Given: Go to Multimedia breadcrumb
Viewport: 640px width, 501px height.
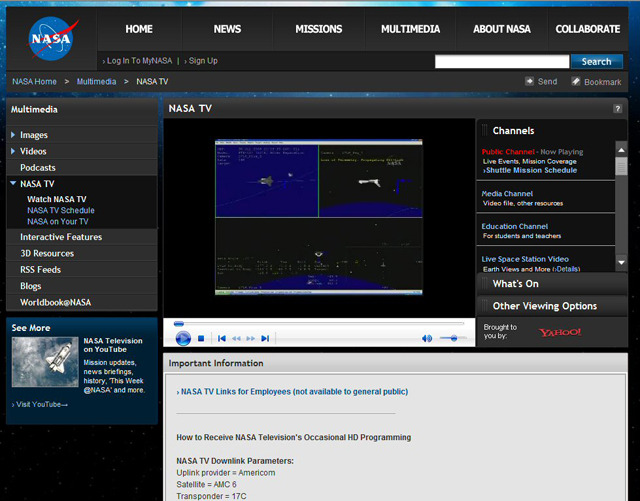Looking at the screenshot, I should [96, 82].
